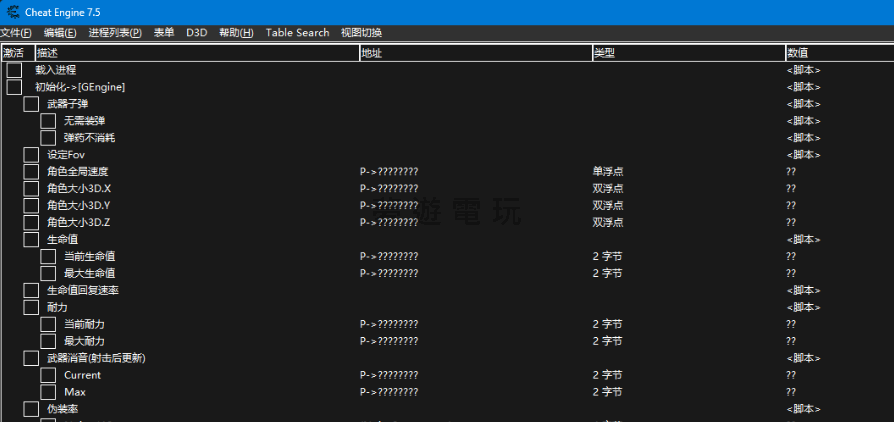Click the value ?? of 角色全局速度
This screenshot has height=422, width=894.
pos(791,172)
